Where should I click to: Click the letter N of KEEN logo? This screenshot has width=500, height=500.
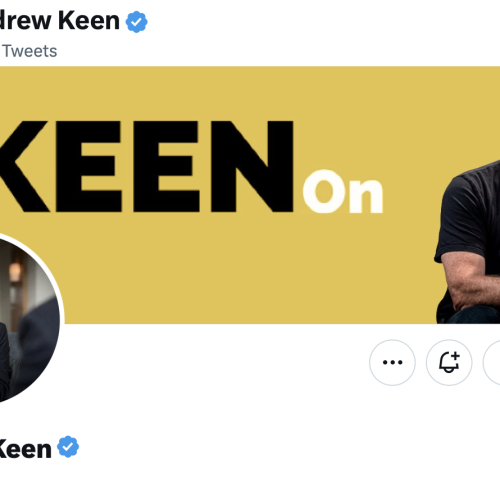[x=252, y=167]
